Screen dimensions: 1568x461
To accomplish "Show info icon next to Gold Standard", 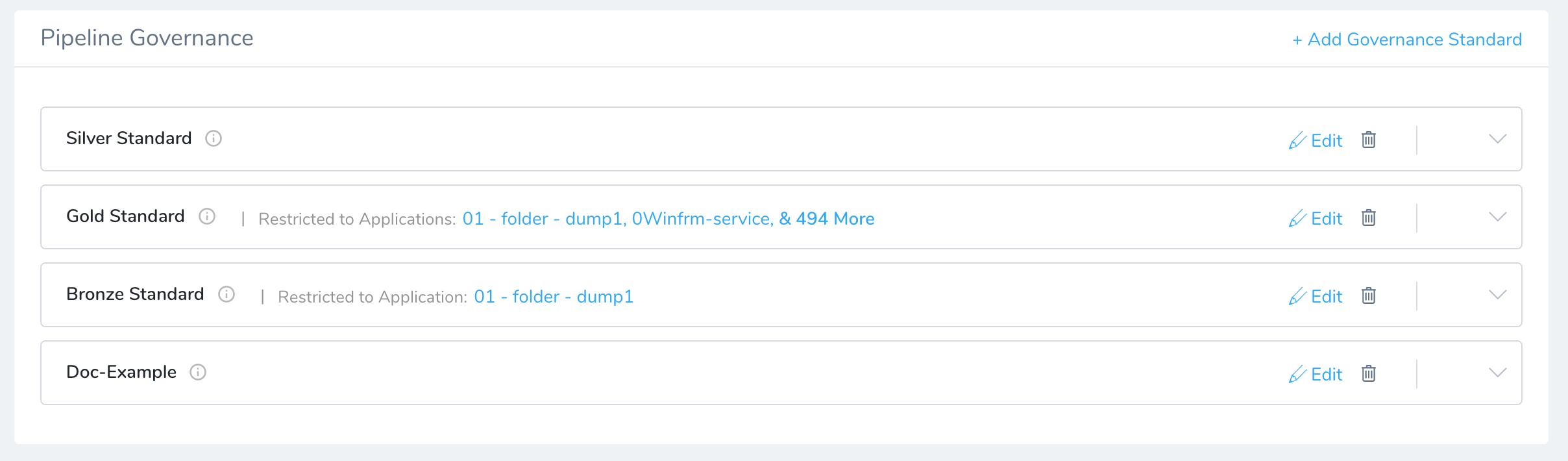I will (x=207, y=216).
